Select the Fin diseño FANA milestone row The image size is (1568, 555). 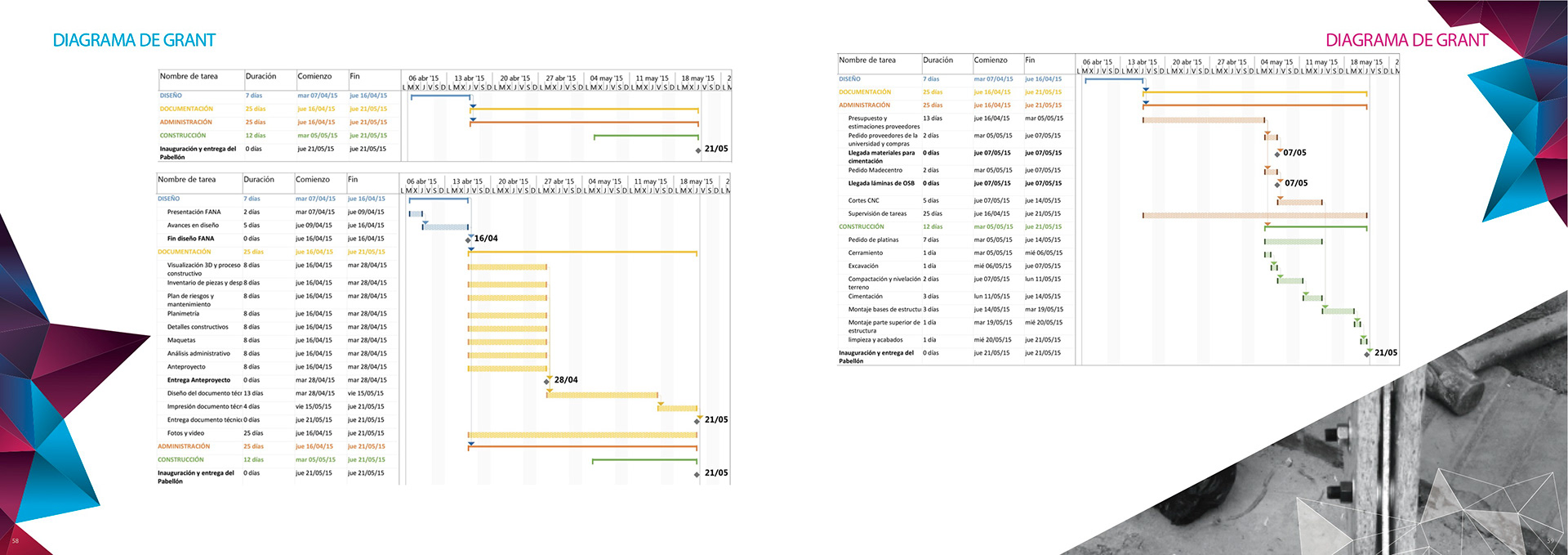[278, 239]
